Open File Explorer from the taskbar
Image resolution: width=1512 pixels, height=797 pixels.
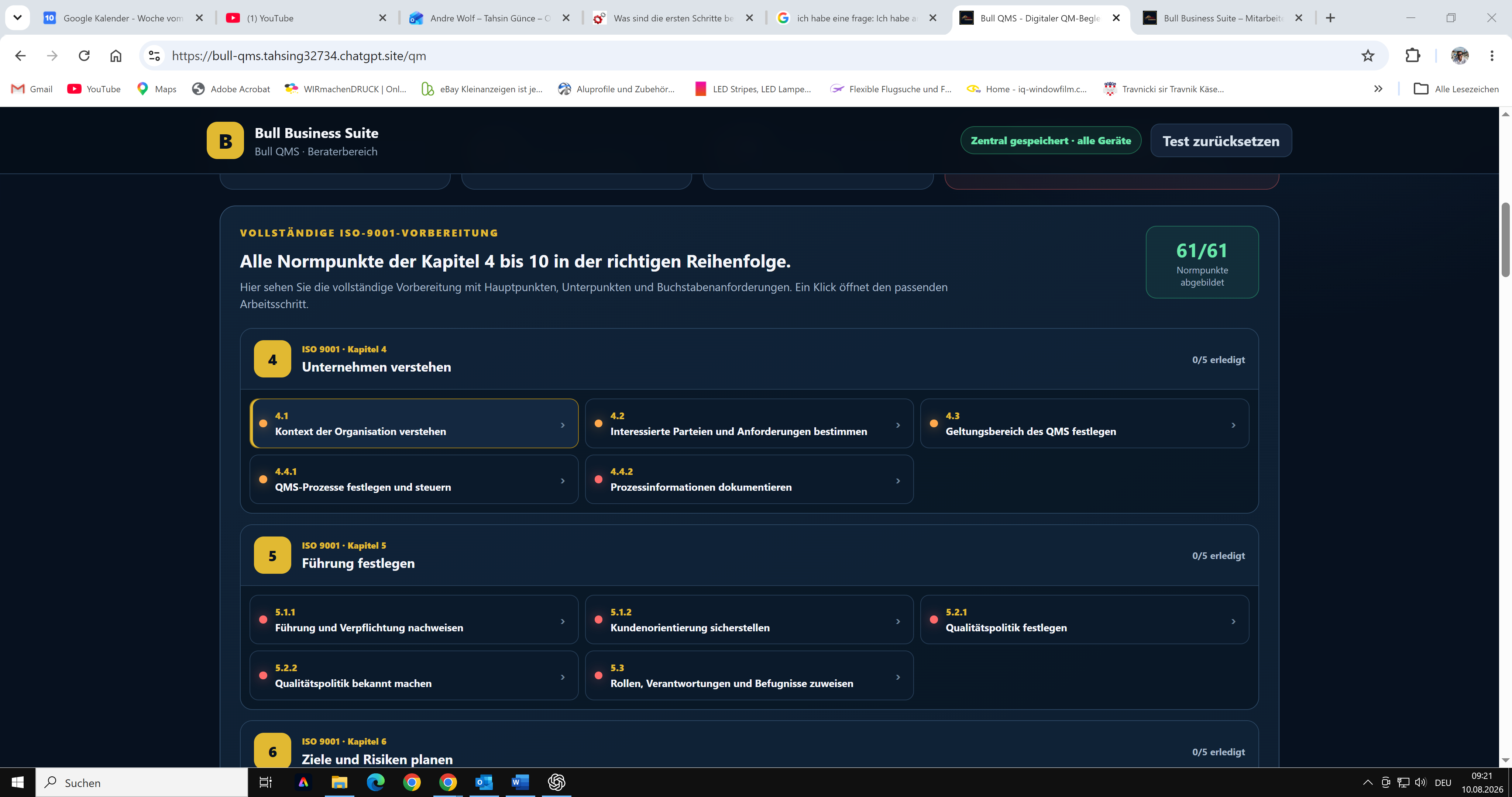(x=339, y=782)
